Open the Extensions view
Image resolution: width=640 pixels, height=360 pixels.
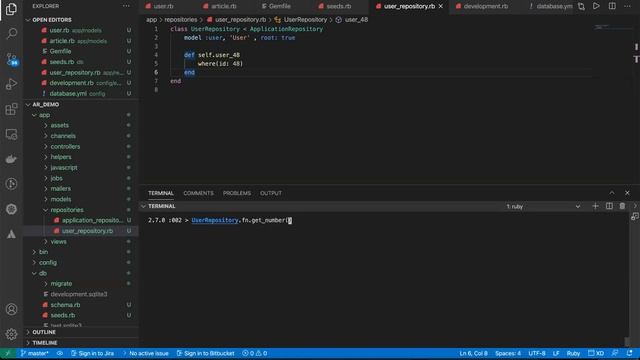pyautogui.click(x=11, y=109)
